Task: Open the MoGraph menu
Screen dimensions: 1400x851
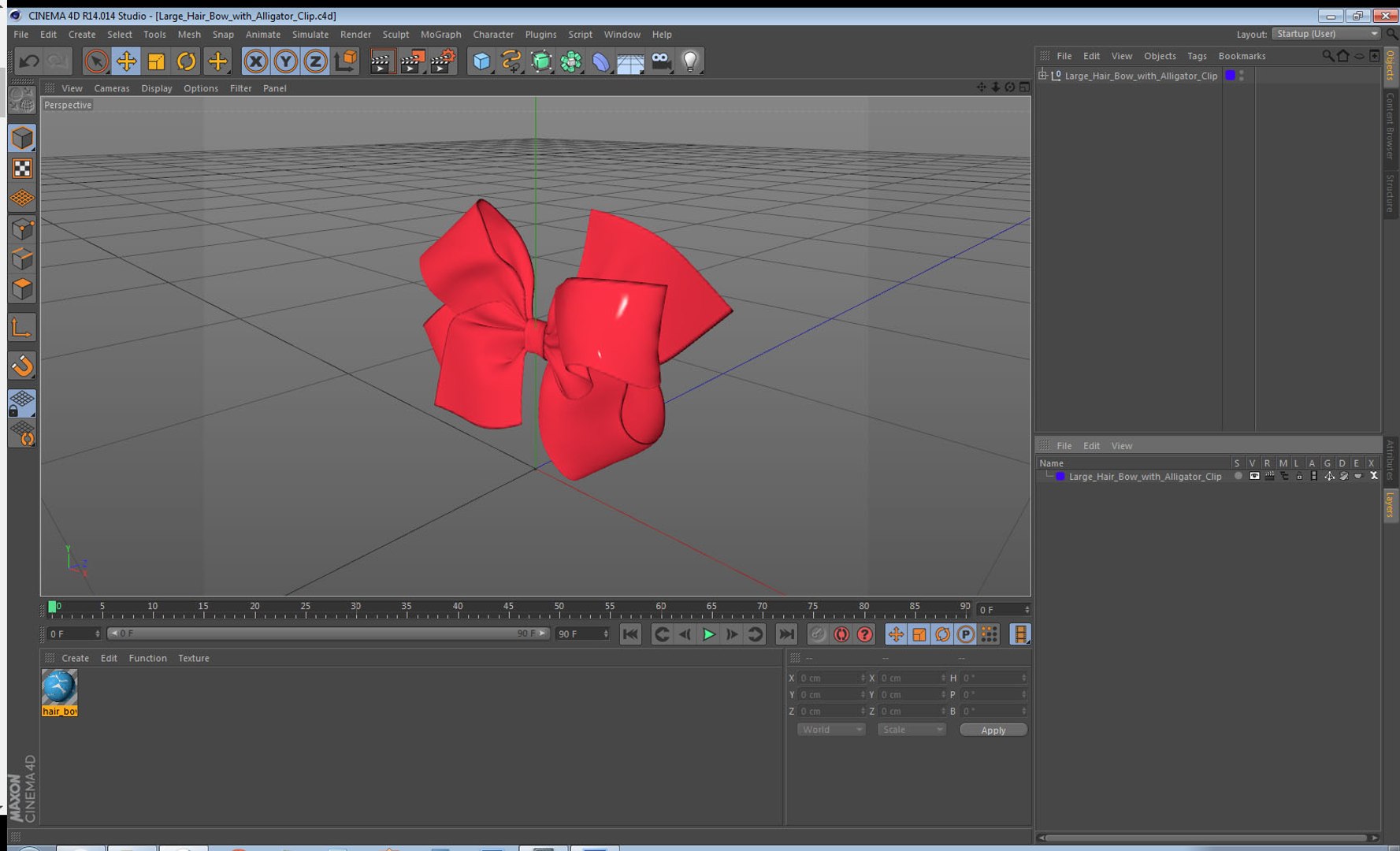Action: 441,35
